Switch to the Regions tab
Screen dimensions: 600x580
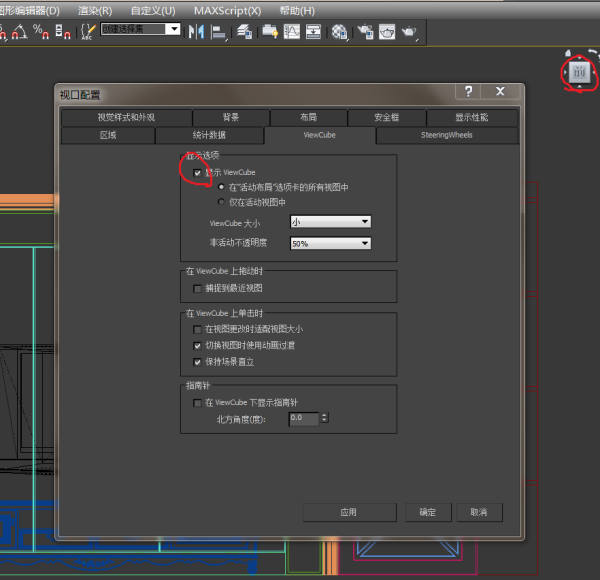pos(108,135)
